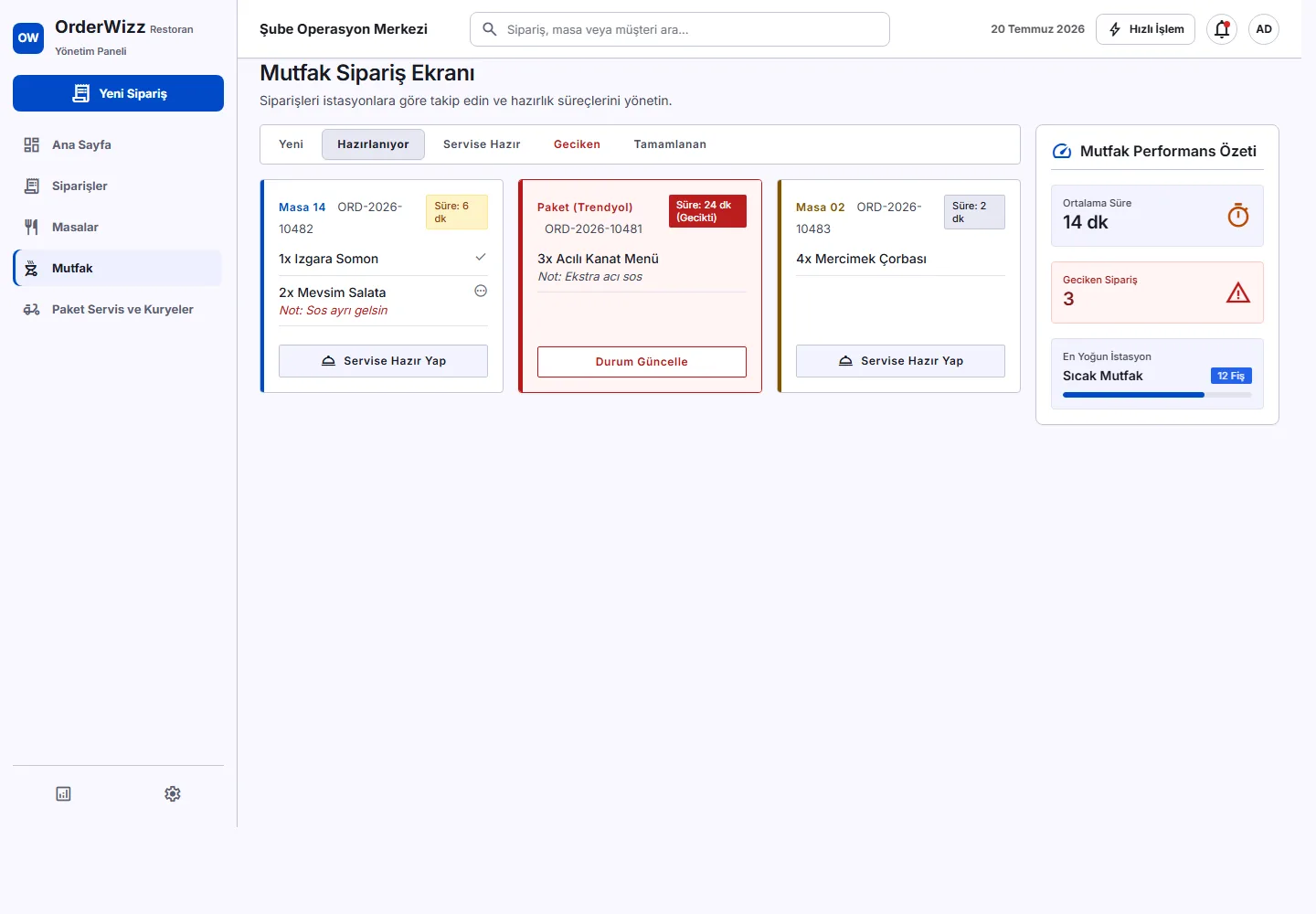
Task: Mark Masa 14 order Servise Hazır
Action: click(x=383, y=361)
